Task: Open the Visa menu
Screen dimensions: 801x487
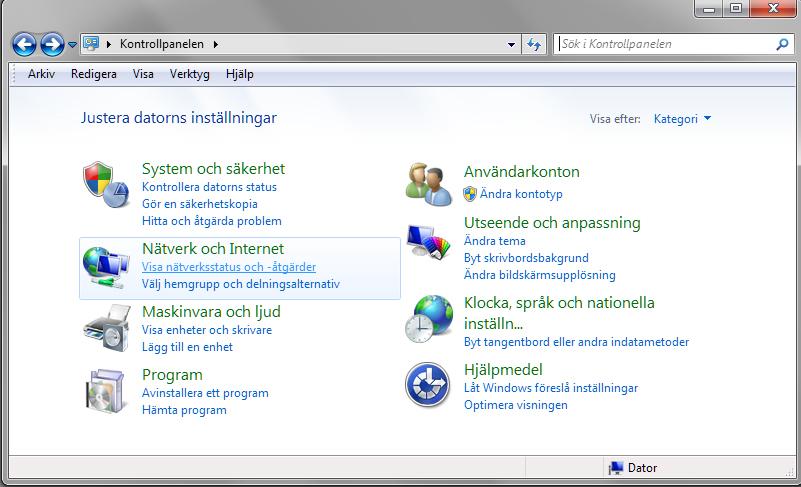Action: [x=143, y=74]
